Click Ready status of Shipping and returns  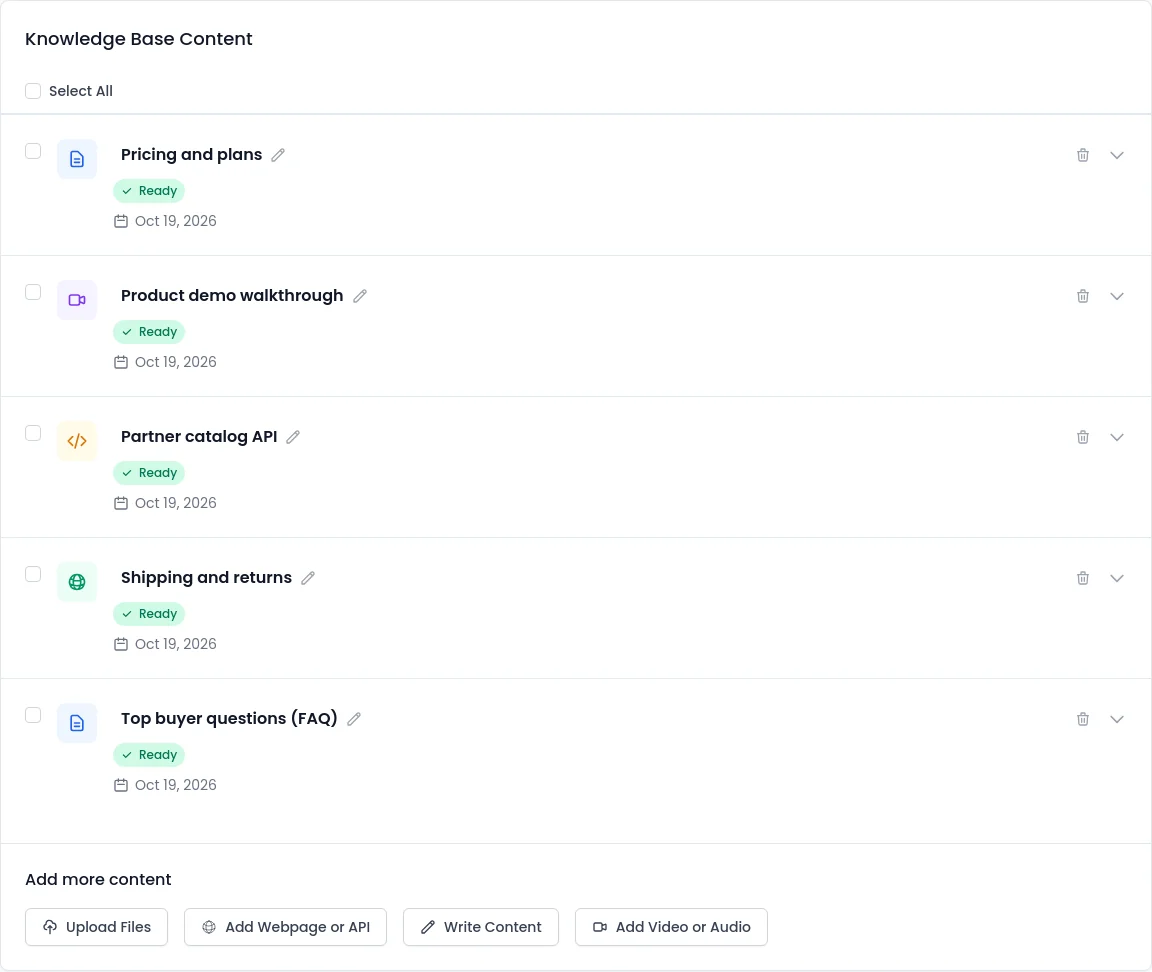[x=149, y=614]
